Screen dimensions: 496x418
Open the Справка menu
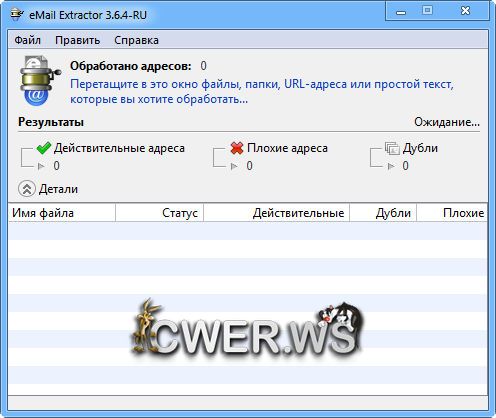coord(136,40)
